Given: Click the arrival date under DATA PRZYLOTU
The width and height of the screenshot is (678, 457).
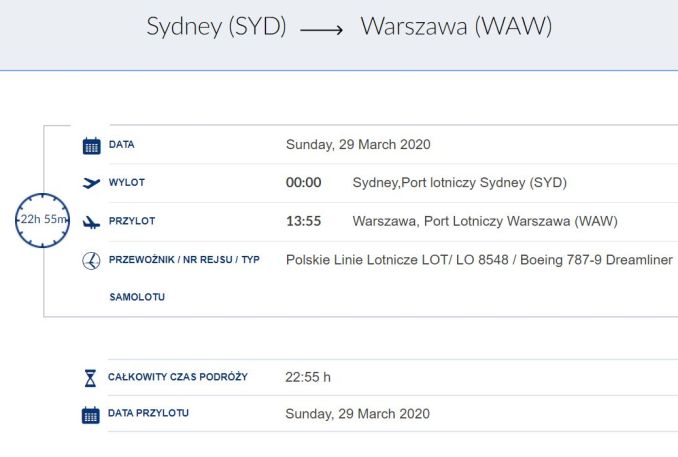Looking at the screenshot, I should (357, 414).
